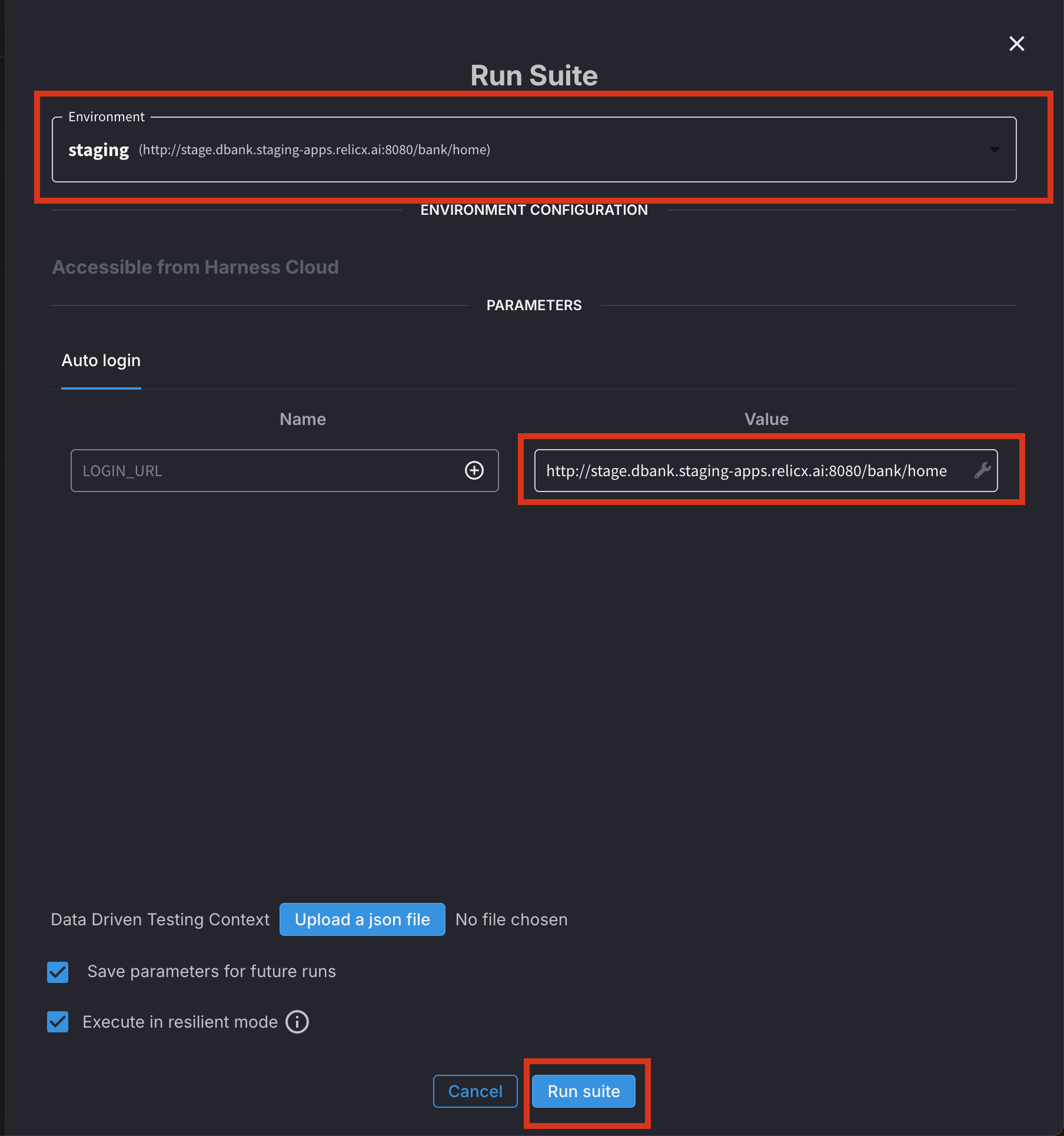Switch to the Auto login tab
This screenshot has height=1136, width=1064.
[101, 360]
